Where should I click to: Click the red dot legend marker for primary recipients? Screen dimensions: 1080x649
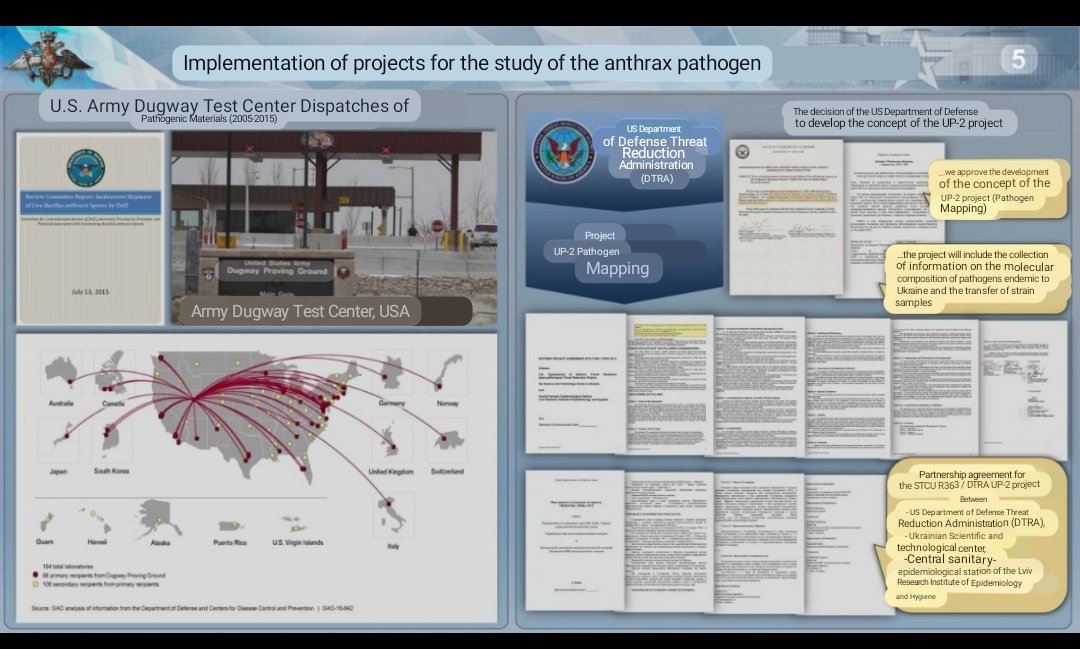click(x=36, y=575)
